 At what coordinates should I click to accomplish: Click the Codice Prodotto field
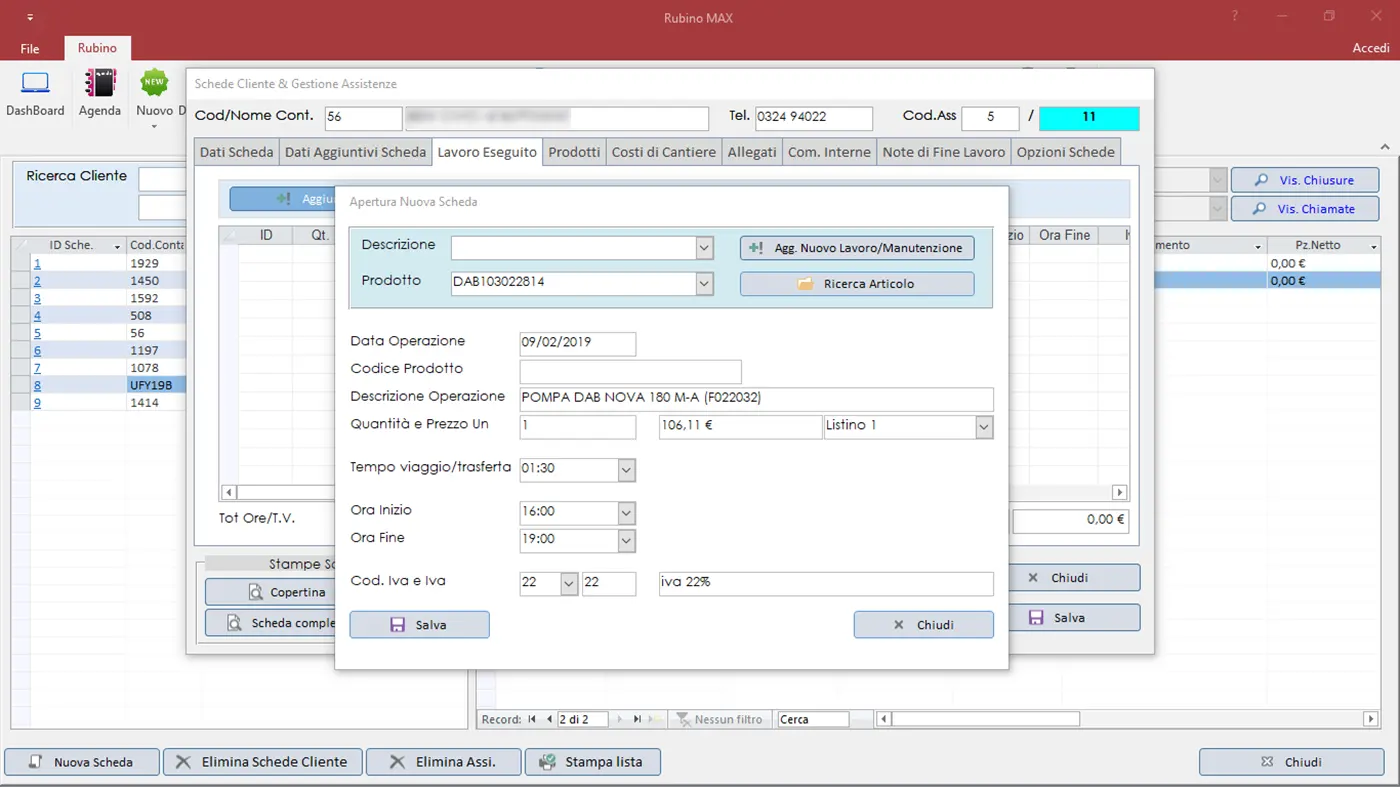click(x=631, y=371)
